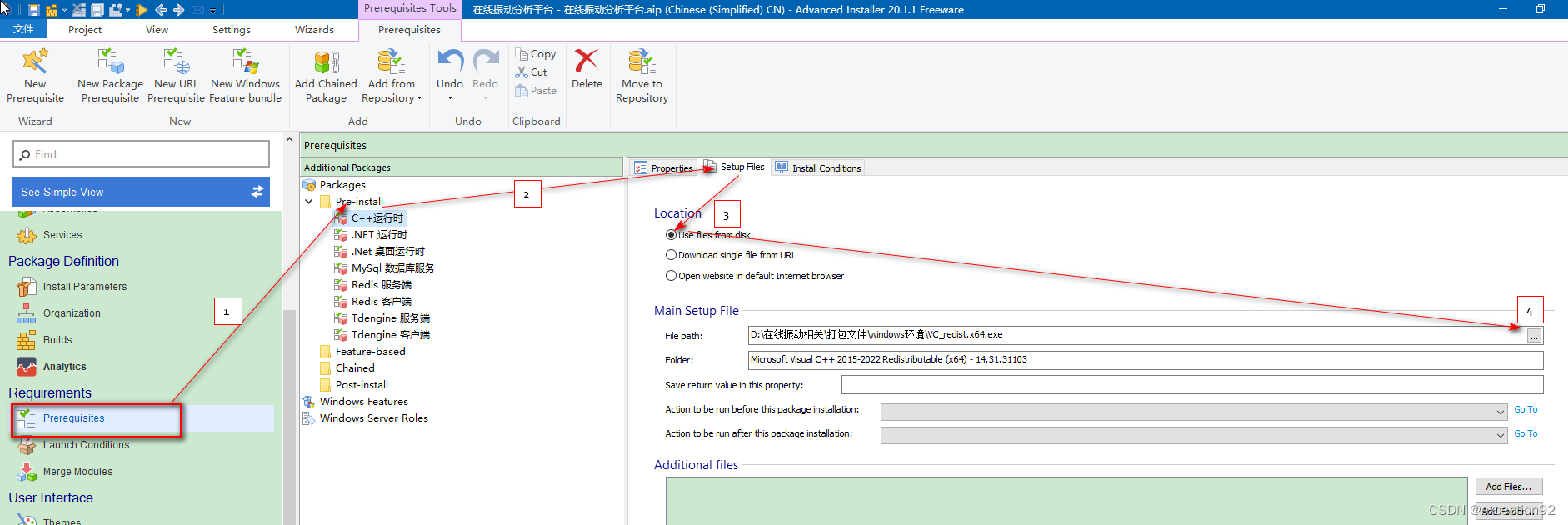Click the Forward navigation arrow icon
Viewport: 1568px width, 525px height.
(x=178, y=10)
